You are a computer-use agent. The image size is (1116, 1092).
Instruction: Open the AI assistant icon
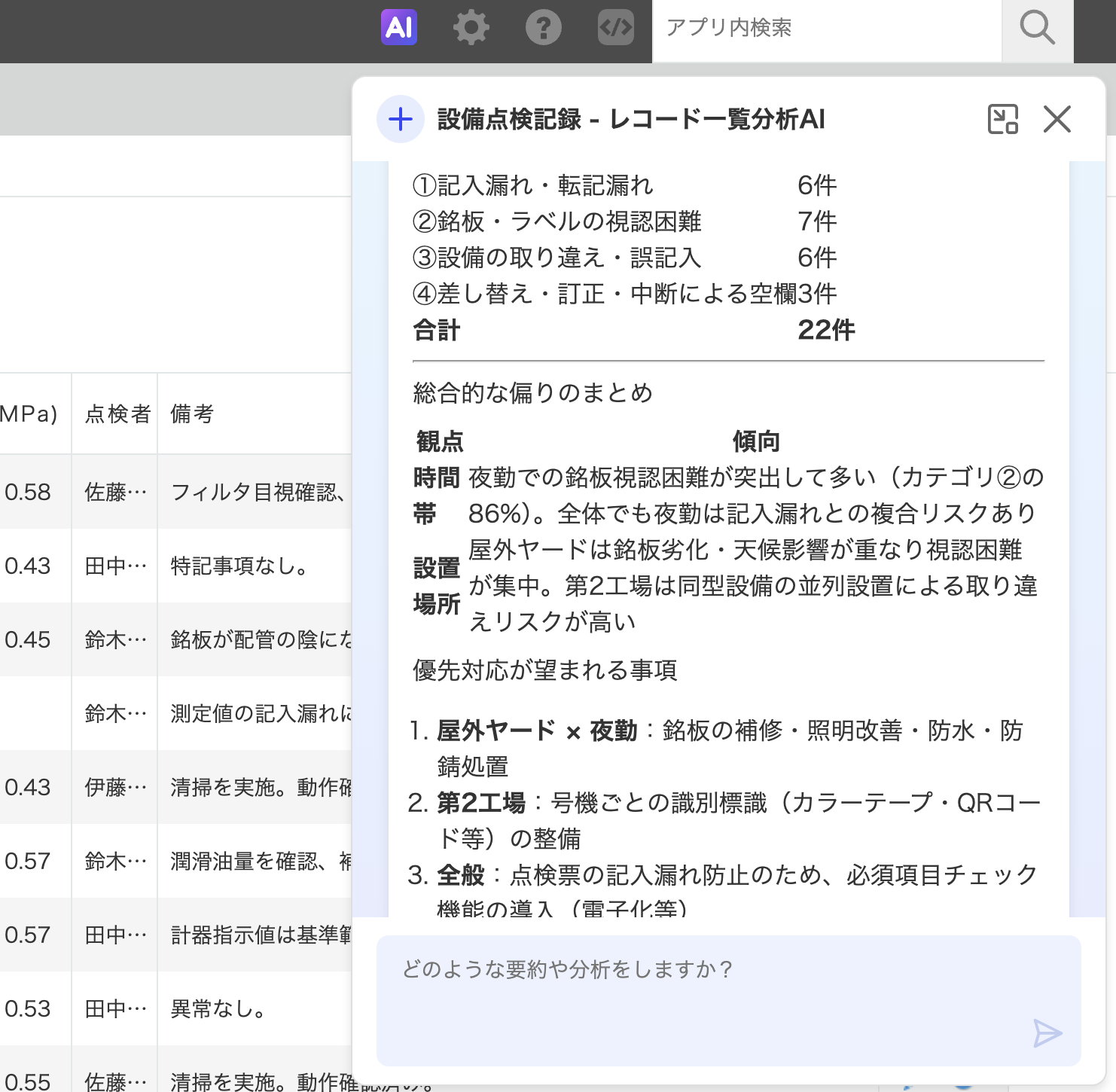pos(399,28)
